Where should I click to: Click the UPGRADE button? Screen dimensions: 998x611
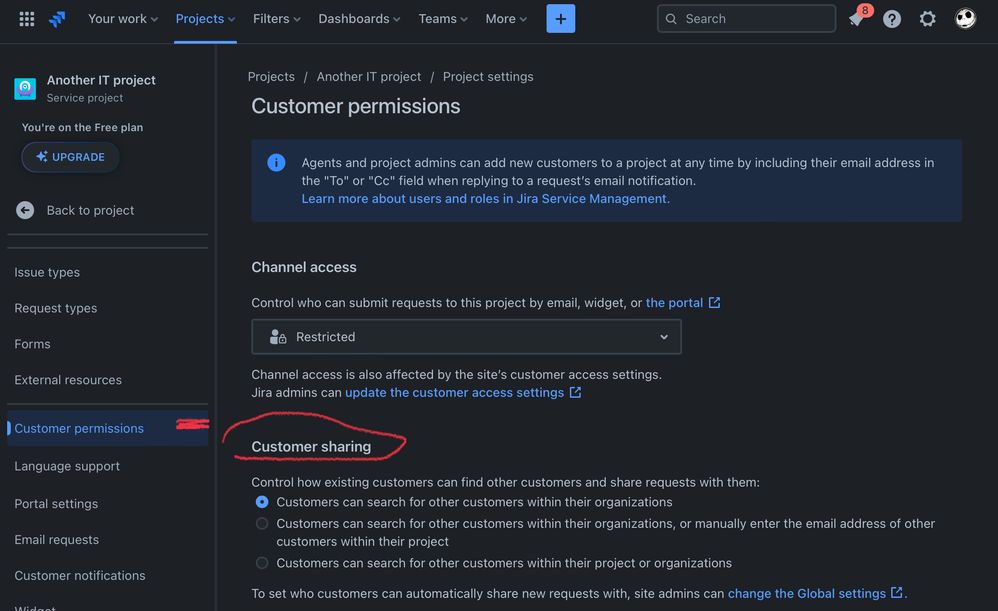pyautogui.click(x=70, y=157)
